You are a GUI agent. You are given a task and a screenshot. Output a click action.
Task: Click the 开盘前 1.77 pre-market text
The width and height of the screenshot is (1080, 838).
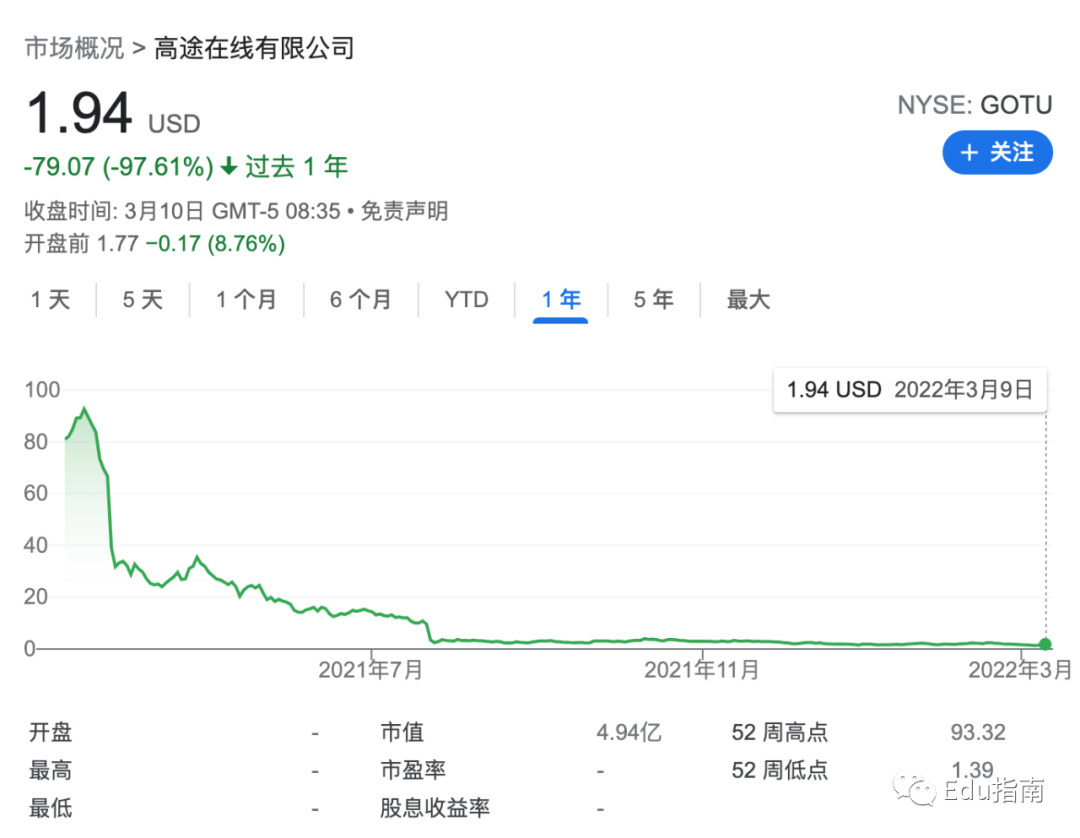point(82,244)
